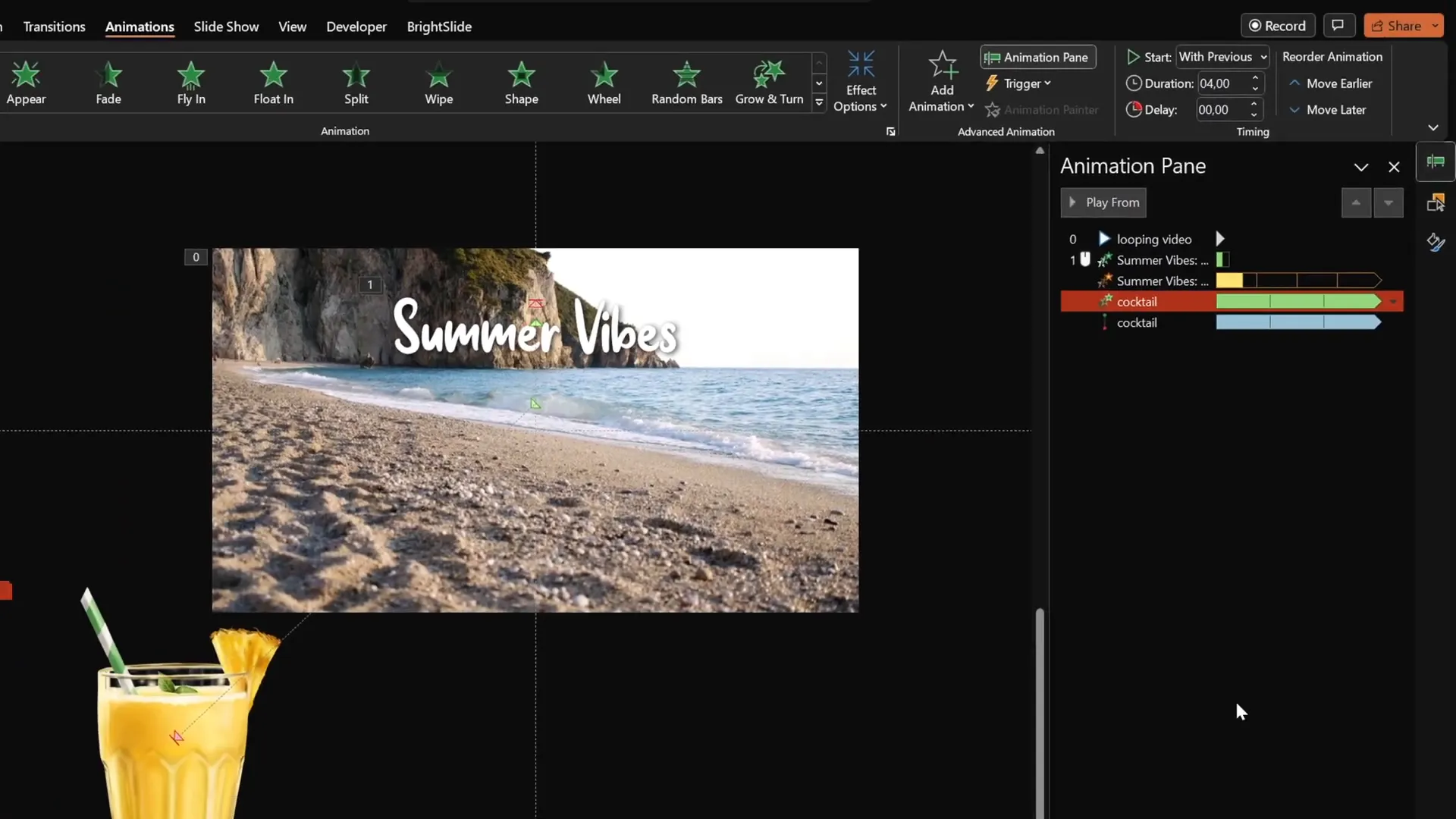Select the Summer Vibes title text
This screenshot has width=1456, height=819.
(x=535, y=328)
